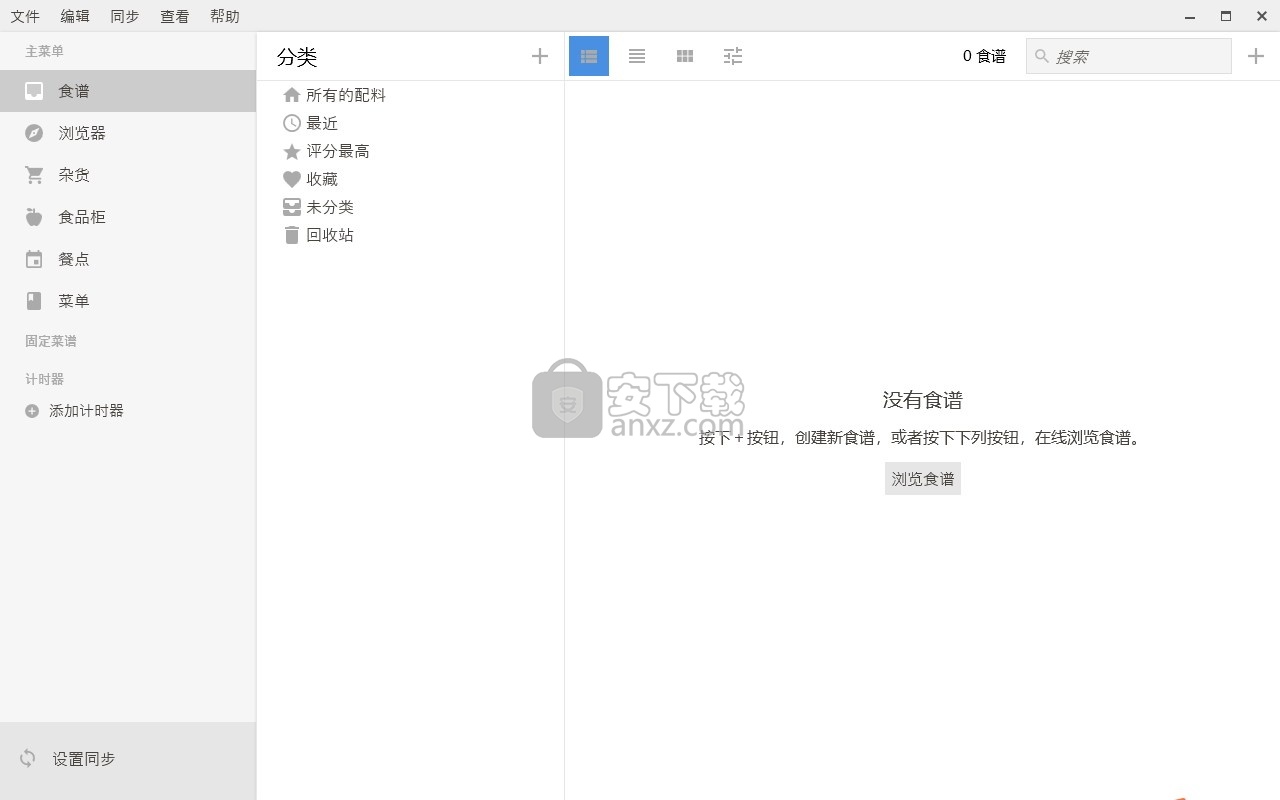Click the 0 食谱 count label
This screenshot has height=800, width=1280.
(984, 56)
